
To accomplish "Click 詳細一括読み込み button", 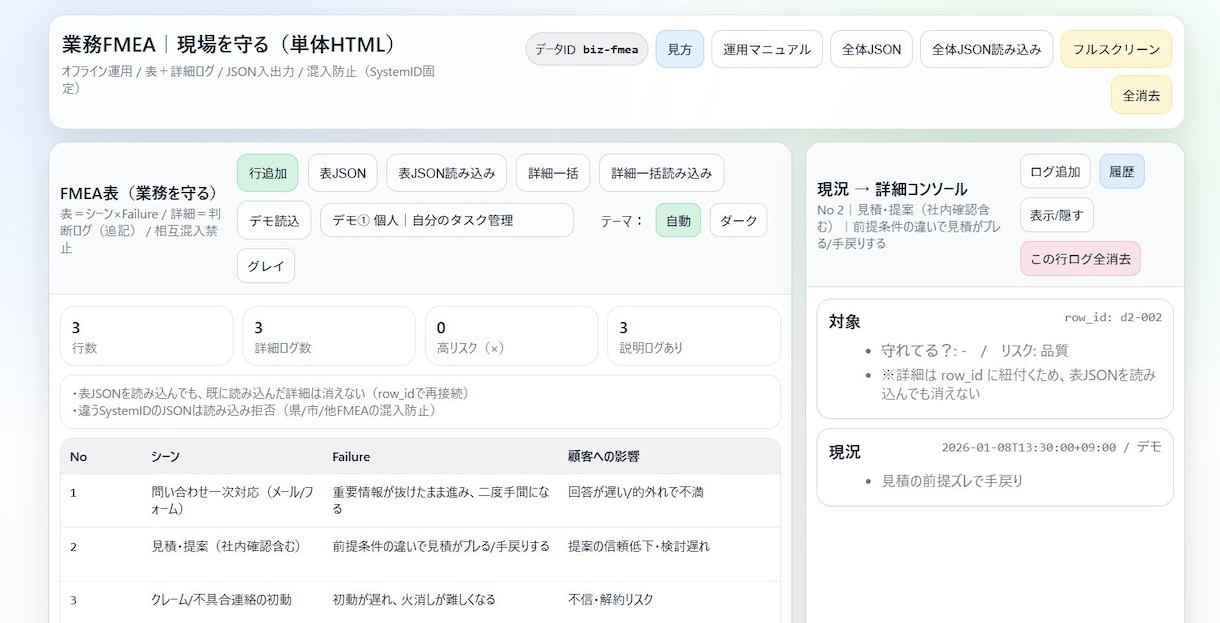I will 662,173.
